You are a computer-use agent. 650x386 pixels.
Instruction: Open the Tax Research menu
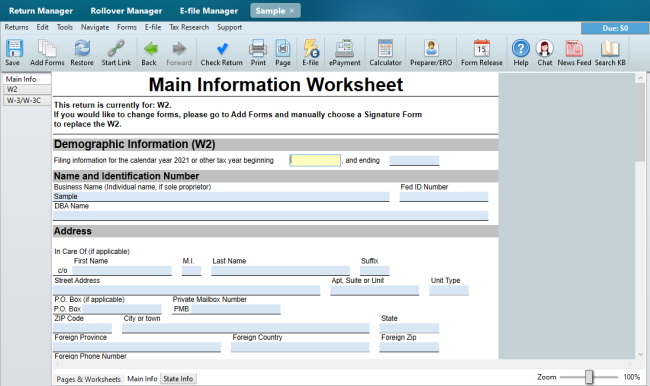click(189, 27)
